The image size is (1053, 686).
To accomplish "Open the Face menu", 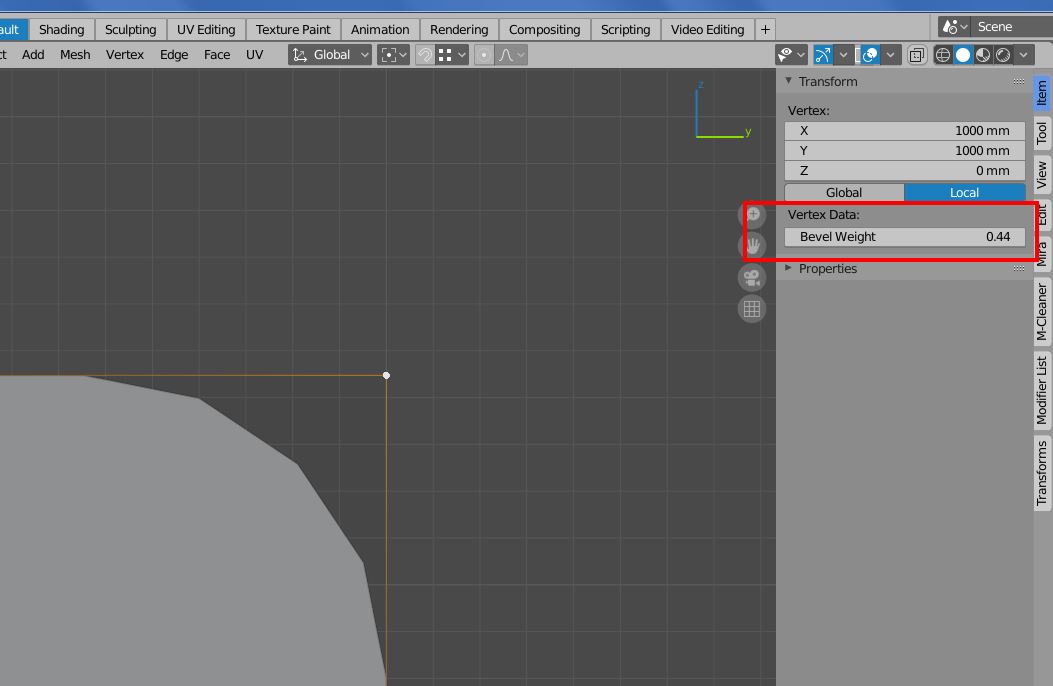I will pos(217,55).
